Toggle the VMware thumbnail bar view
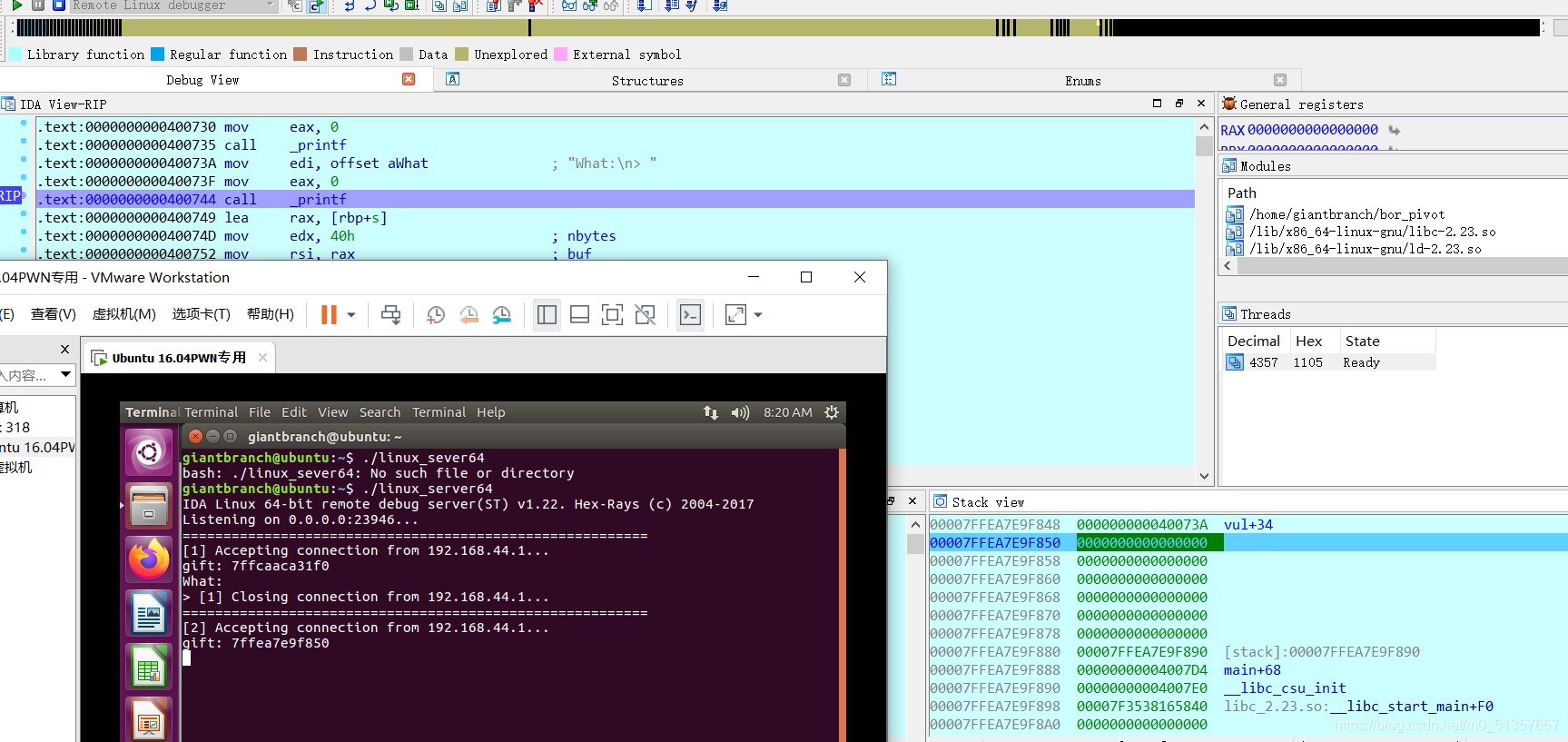 click(579, 314)
